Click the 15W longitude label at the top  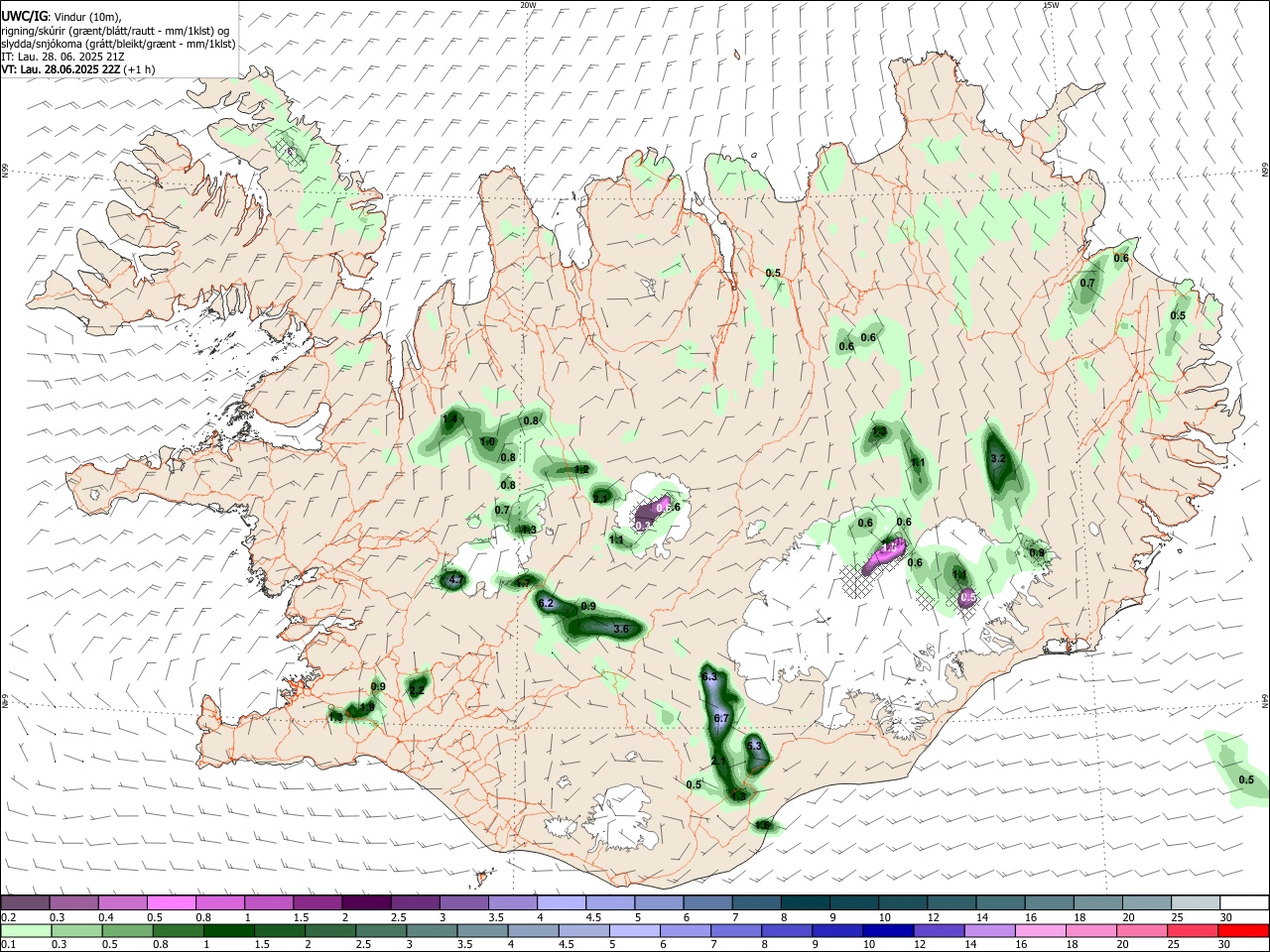(1051, 5)
